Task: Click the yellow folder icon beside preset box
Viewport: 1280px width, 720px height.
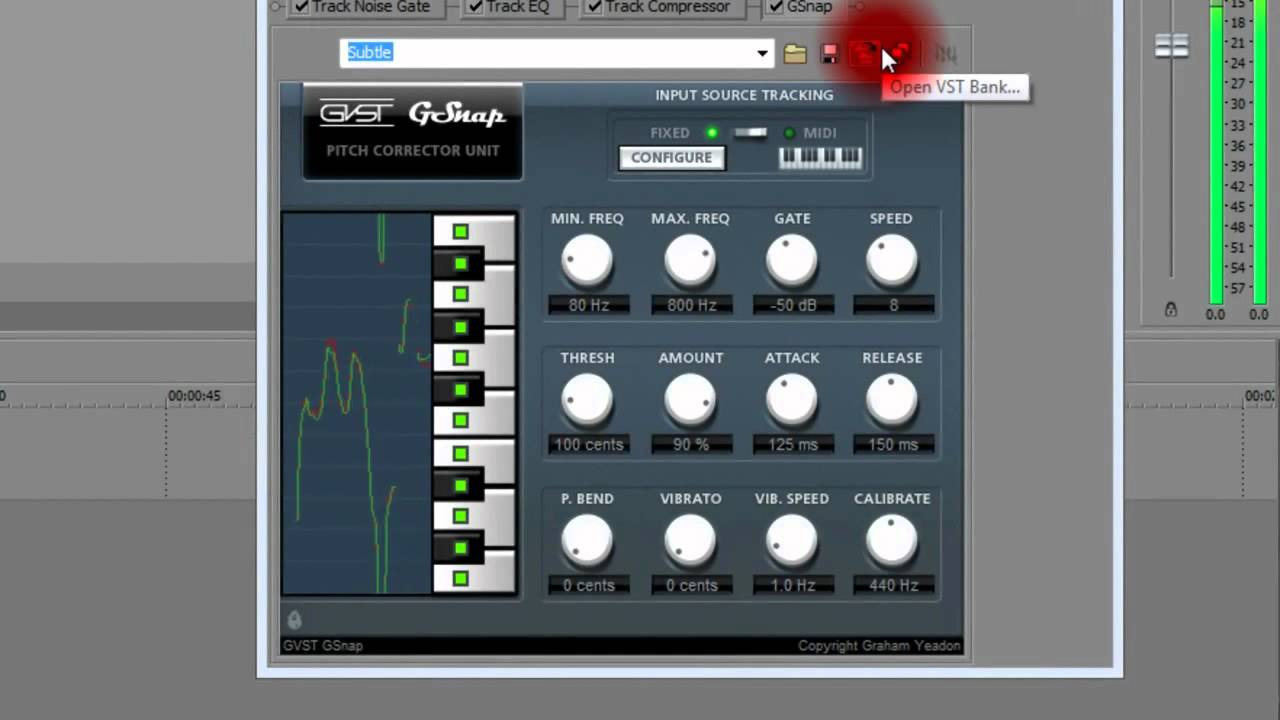Action: [x=795, y=53]
